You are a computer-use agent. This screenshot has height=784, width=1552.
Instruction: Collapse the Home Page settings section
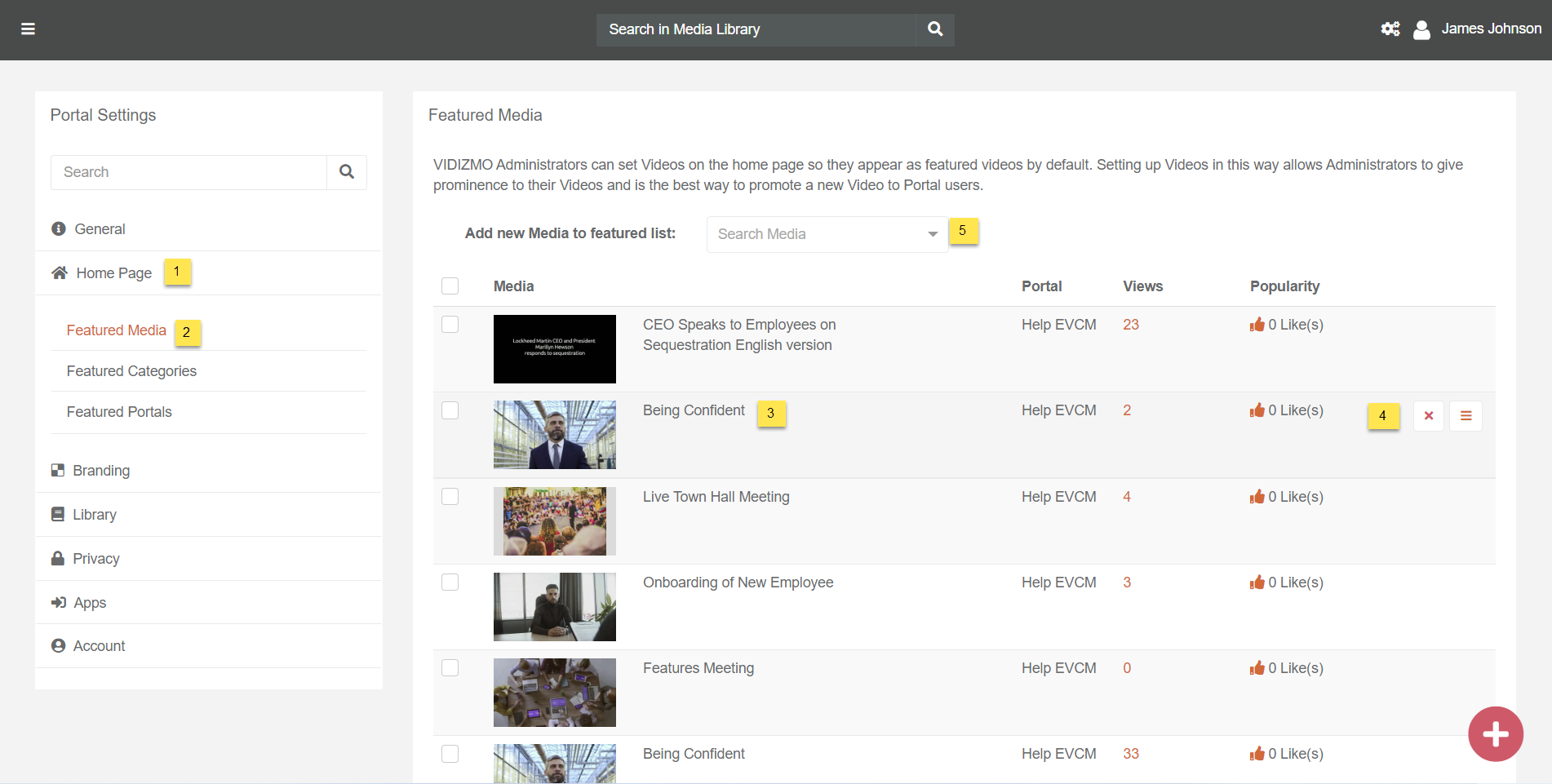(x=113, y=273)
